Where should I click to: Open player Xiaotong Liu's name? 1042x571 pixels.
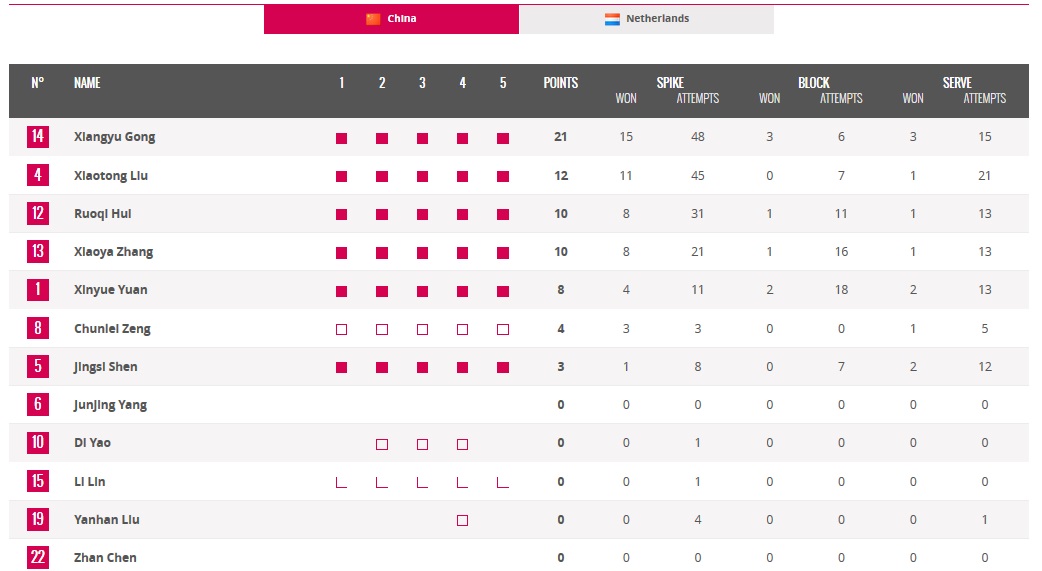(x=110, y=176)
